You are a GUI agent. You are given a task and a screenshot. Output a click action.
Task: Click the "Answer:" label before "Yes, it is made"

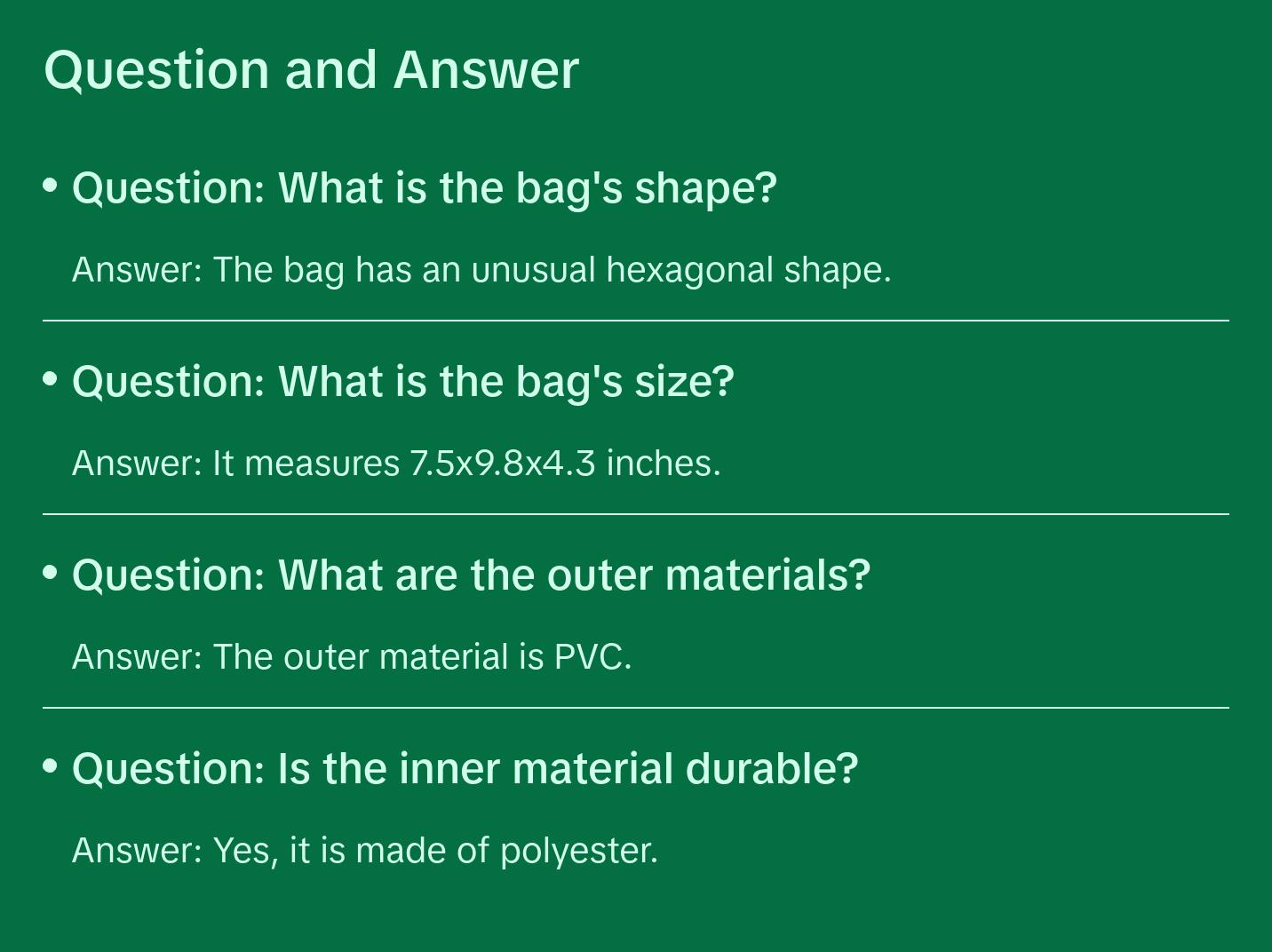coord(138,851)
